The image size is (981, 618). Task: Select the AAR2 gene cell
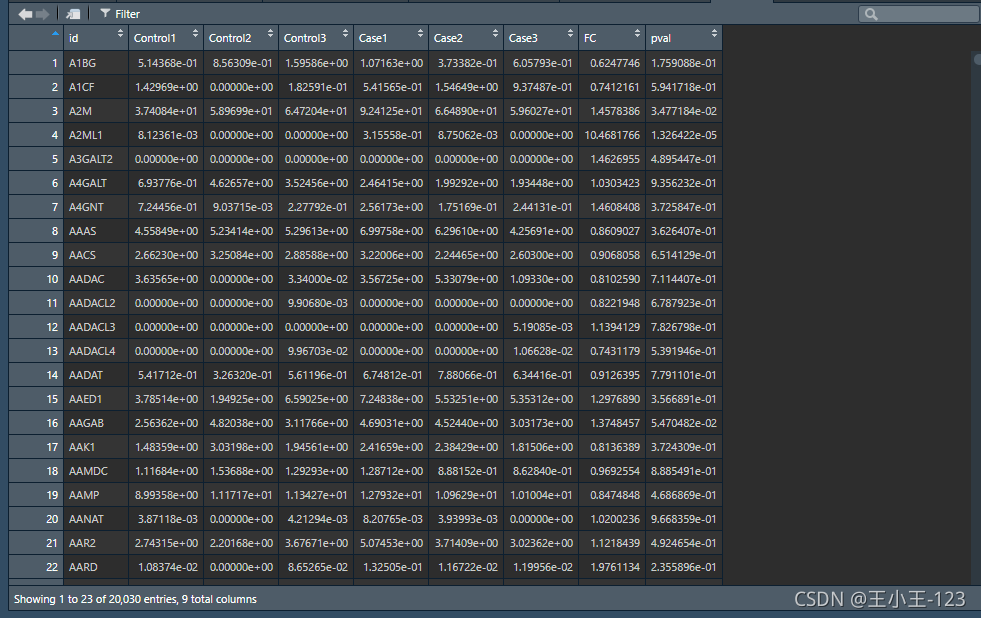[96, 543]
